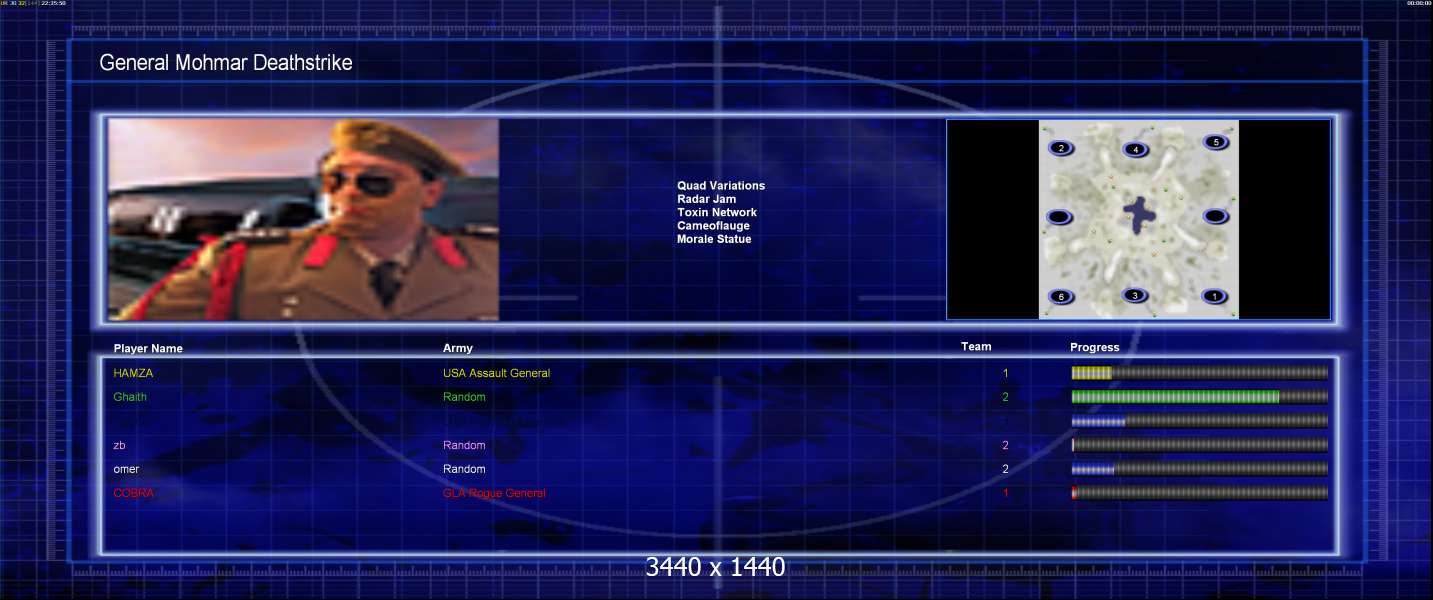1433x600 pixels.
Task: Click the Toxin Network ability text
Action: coord(717,212)
